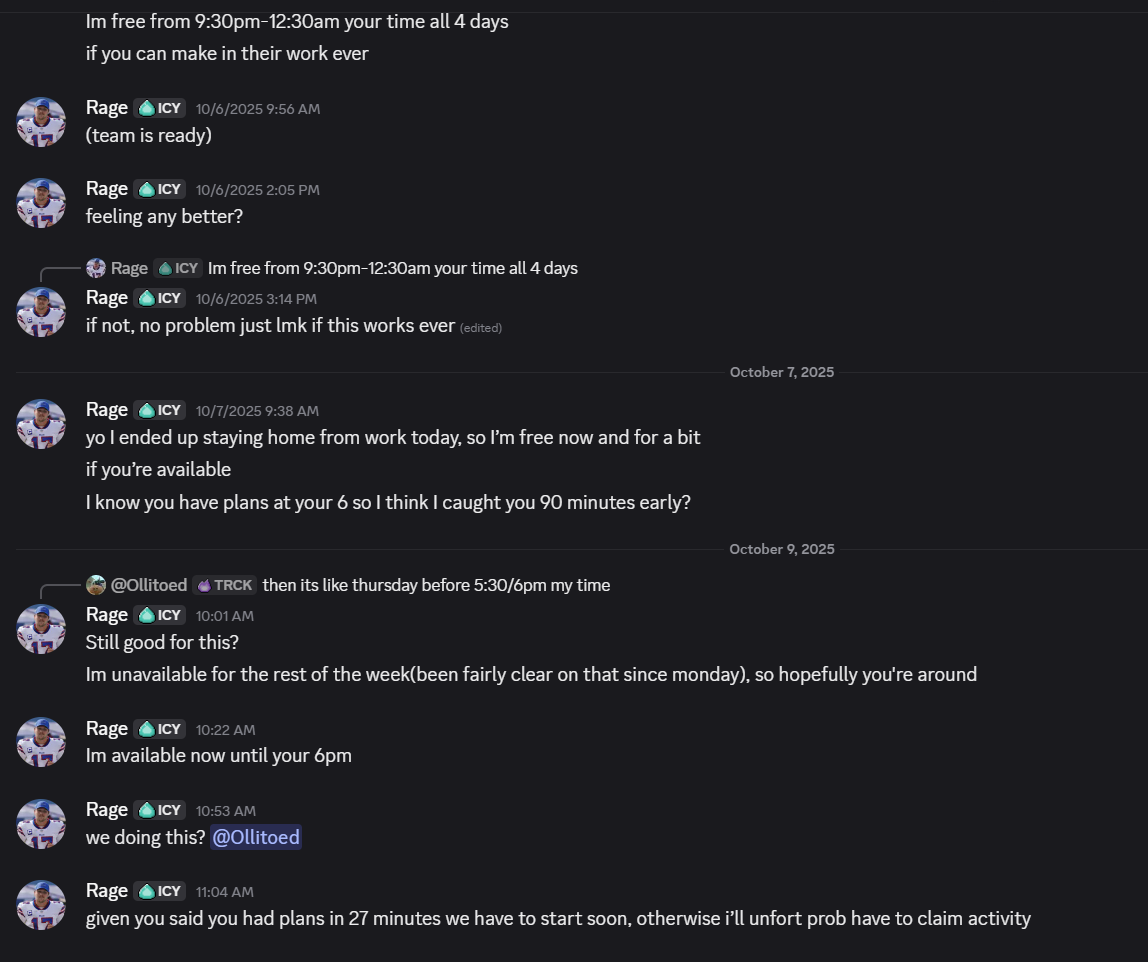Click the @Ollitoed mention after "we doing this?"

click(x=256, y=837)
